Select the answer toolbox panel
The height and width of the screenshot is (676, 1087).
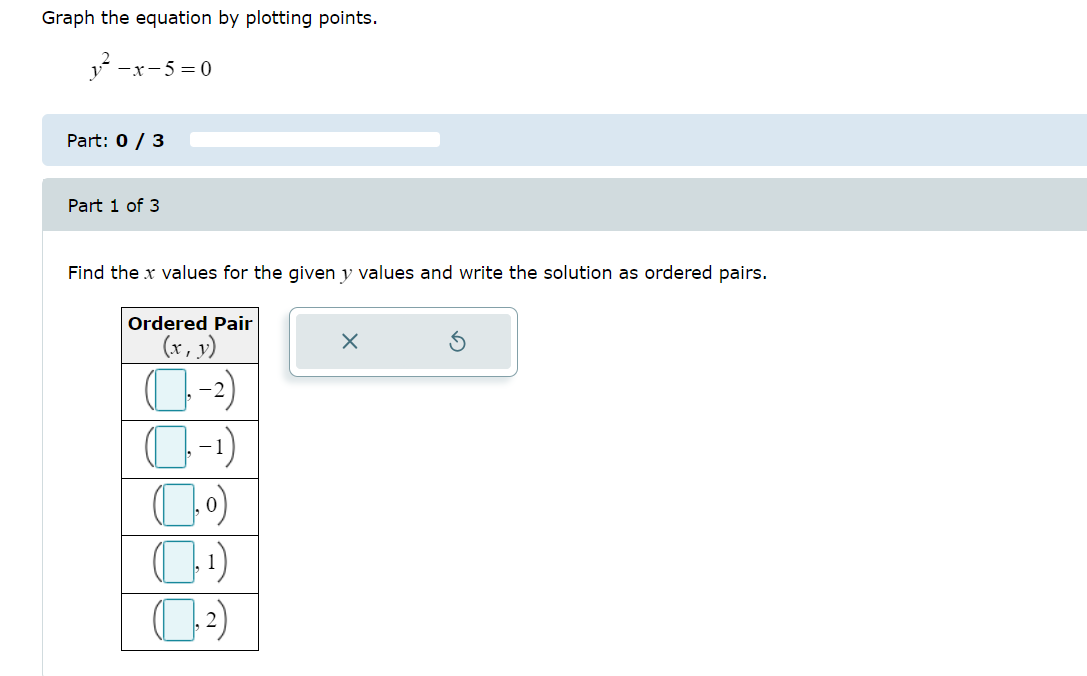403,341
